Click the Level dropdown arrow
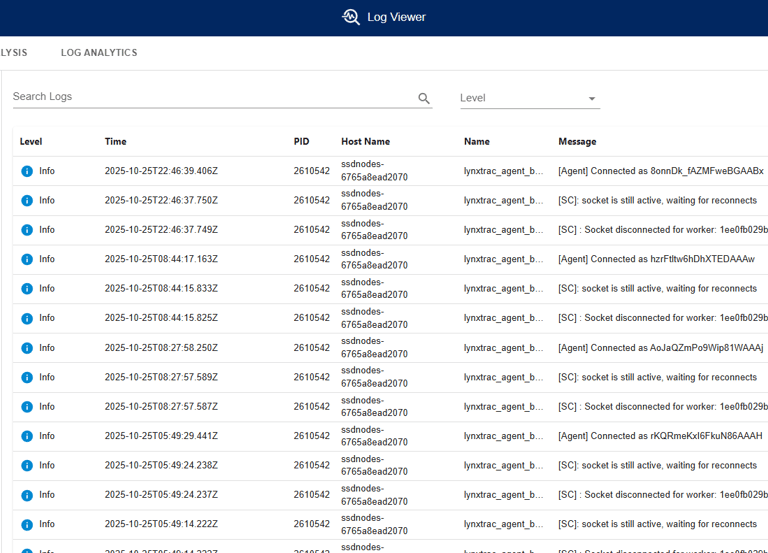 [592, 98]
